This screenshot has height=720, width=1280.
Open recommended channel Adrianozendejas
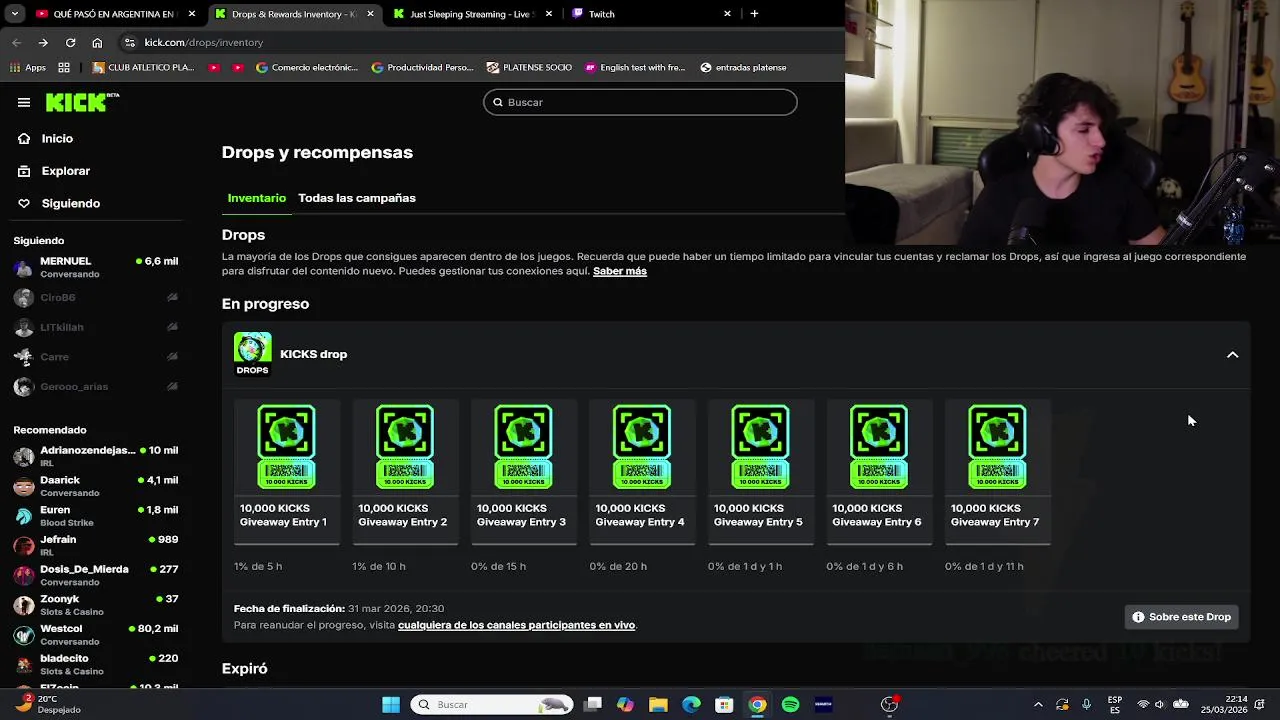(96, 456)
